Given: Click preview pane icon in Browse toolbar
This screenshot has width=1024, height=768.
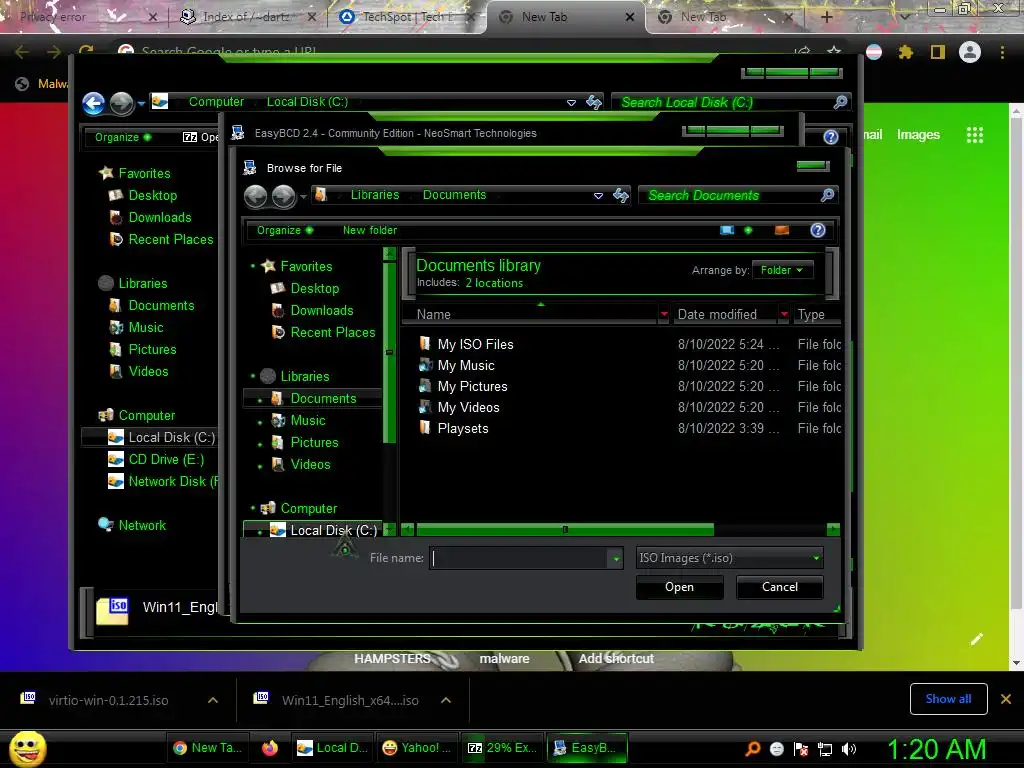Looking at the screenshot, I should pyautogui.click(x=782, y=230).
